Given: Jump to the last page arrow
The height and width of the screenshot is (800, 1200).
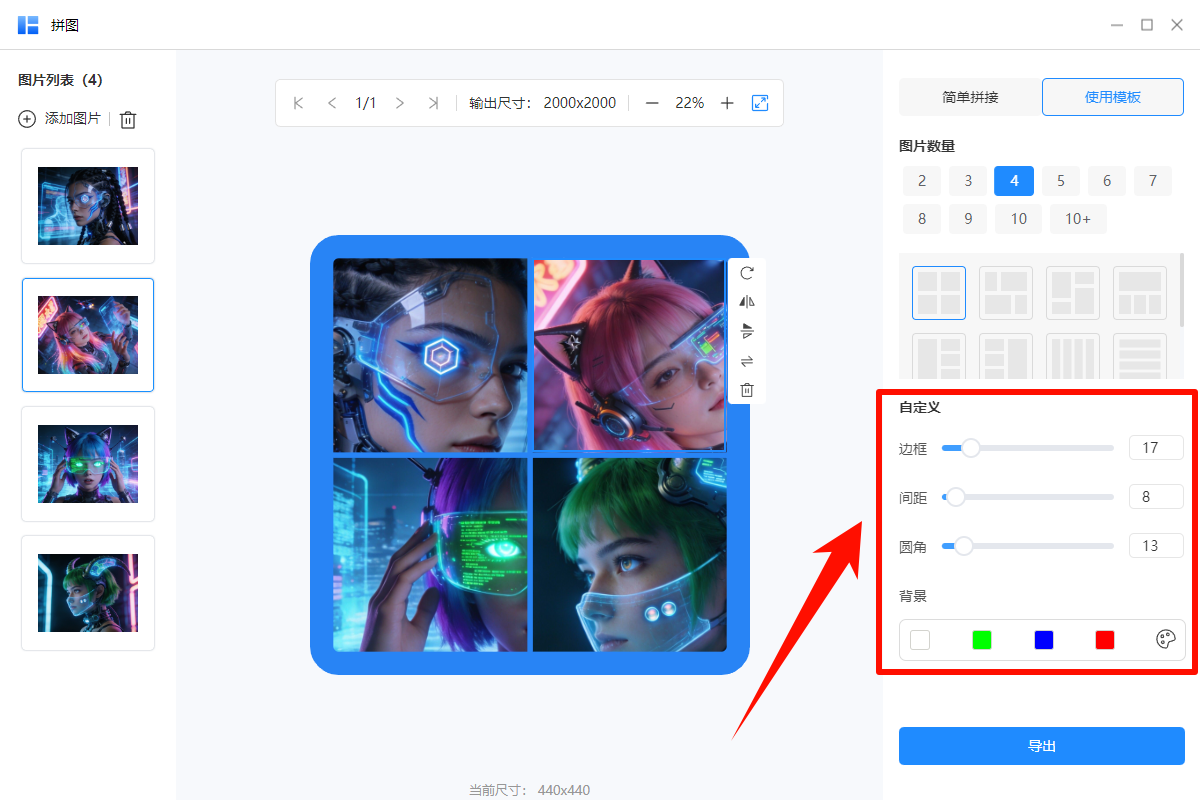Looking at the screenshot, I should 433,102.
